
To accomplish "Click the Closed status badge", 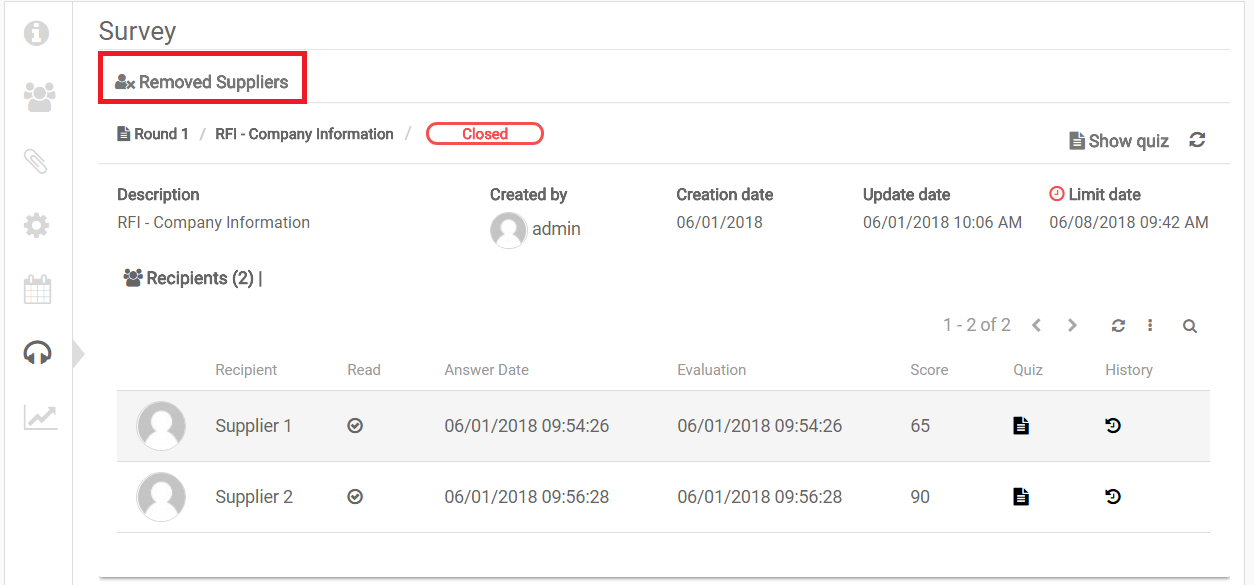I will pos(485,134).
